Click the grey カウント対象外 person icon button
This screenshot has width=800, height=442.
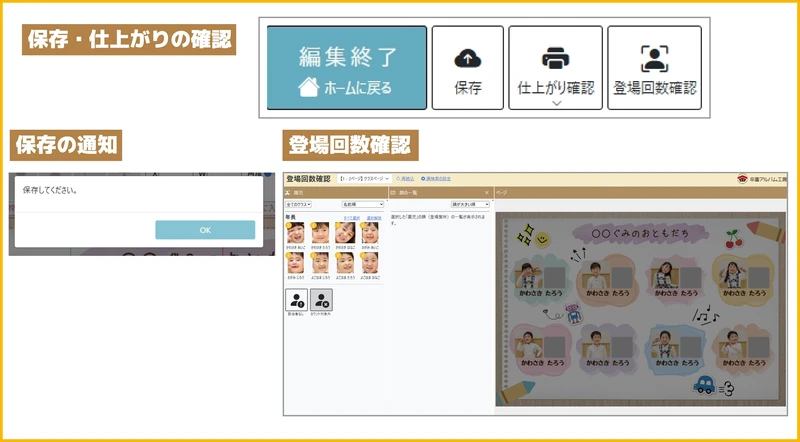pos(321,300)
